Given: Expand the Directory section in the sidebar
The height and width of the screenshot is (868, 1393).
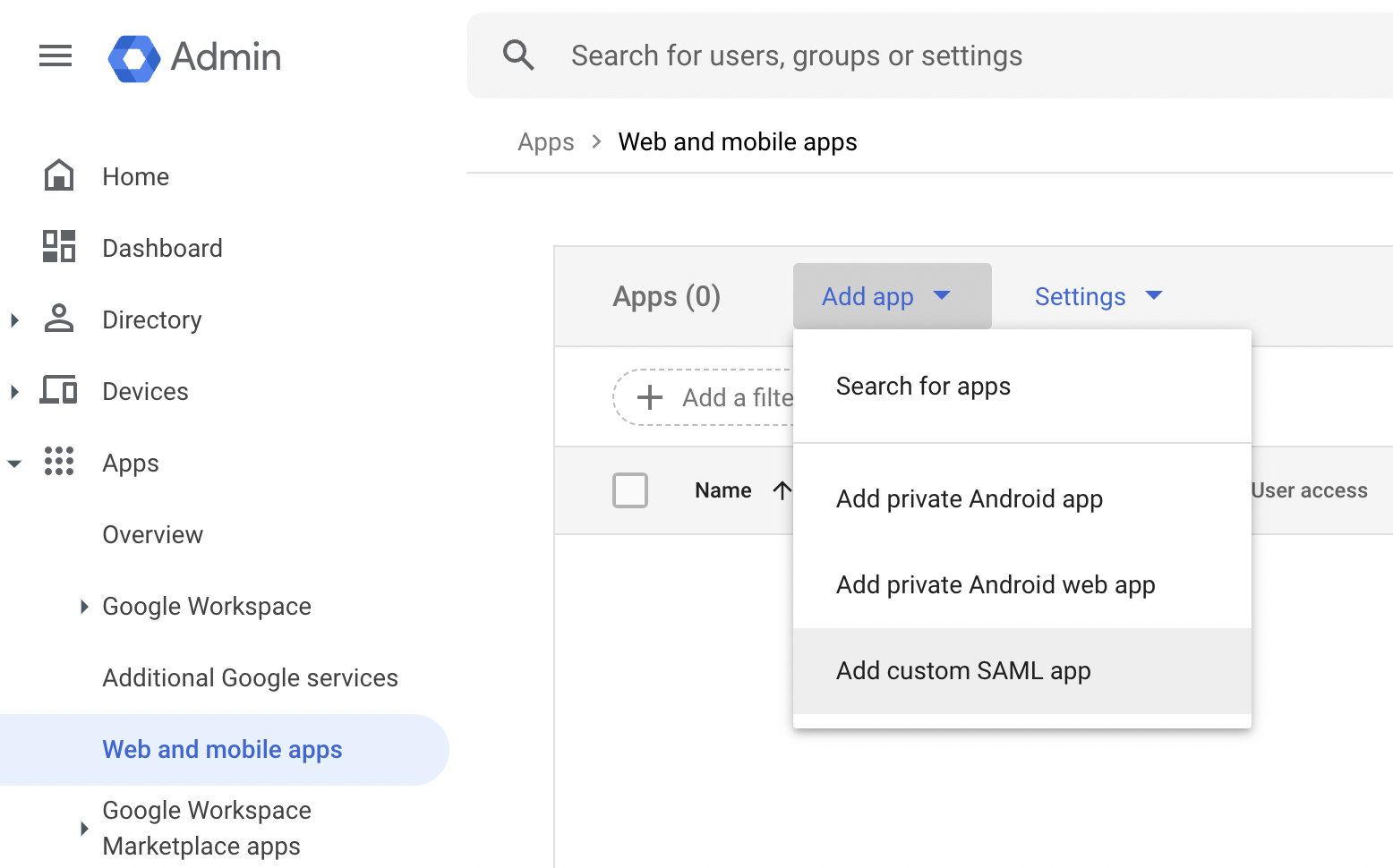Looking at the screenshot, I should pos(13,319).
